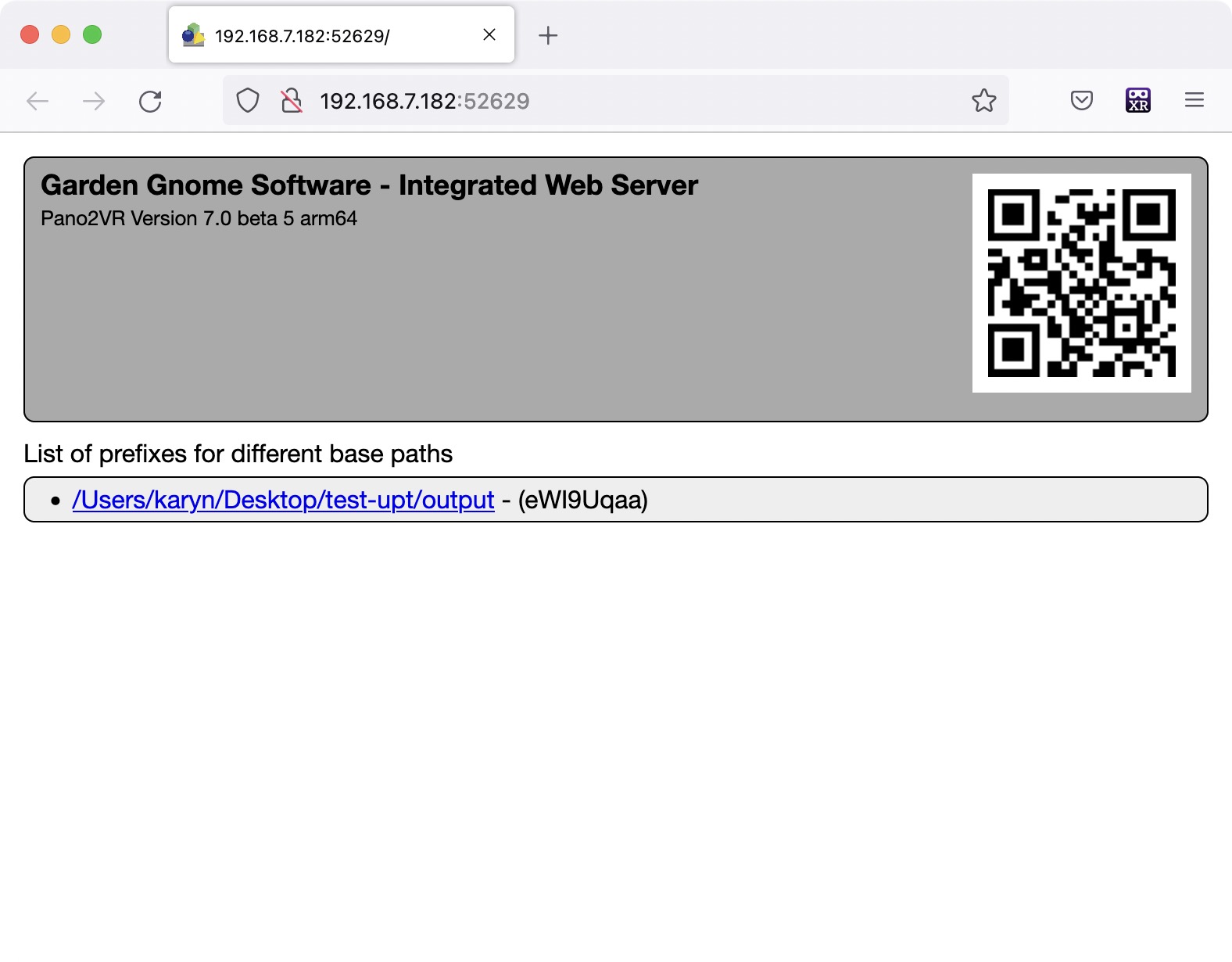This screenshot has height=962, width=1232.
Task: Click the forward navigation arrow
Action: coord(94,101)
